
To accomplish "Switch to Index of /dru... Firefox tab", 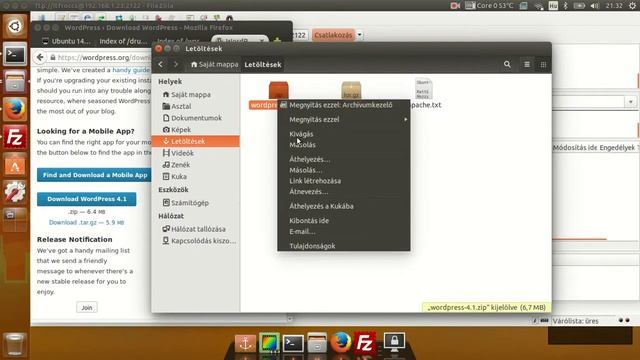I will point(123,41).
